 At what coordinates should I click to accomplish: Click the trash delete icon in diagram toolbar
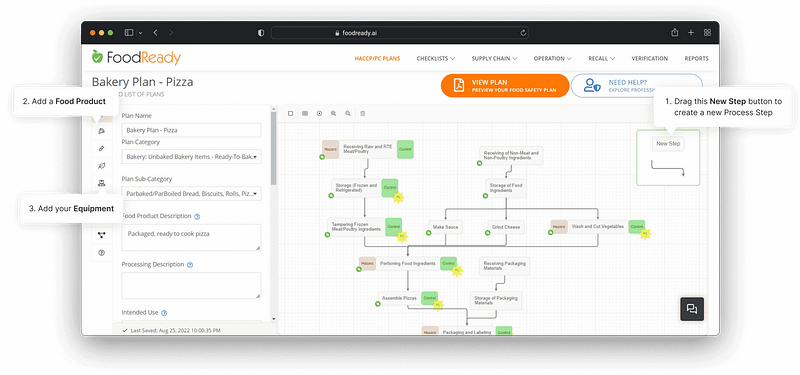click(363, 113)
